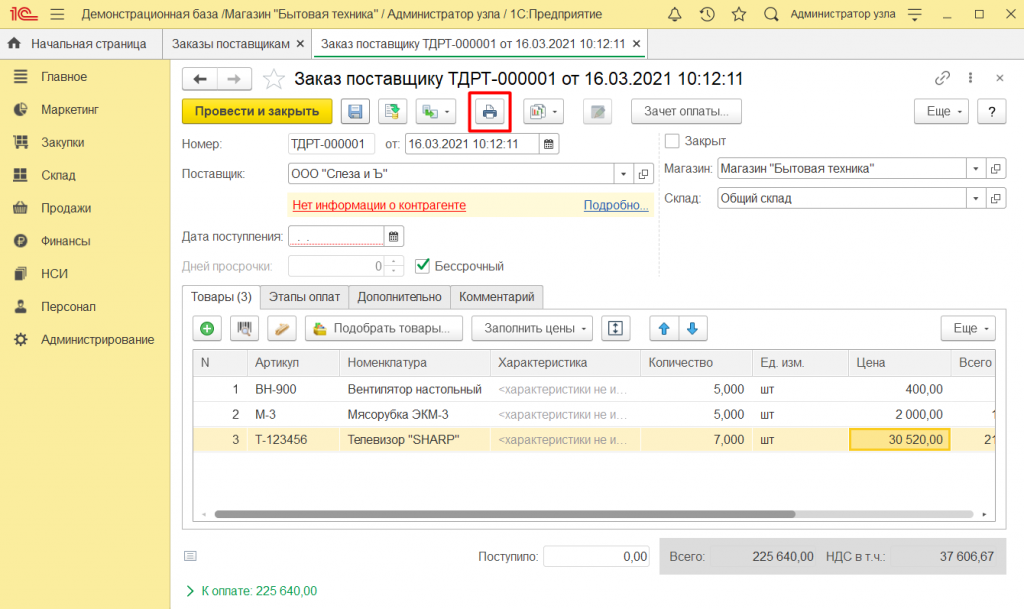Enable the Закрыт checkbox
This screenshot has height=609, width=1024.
[x=672, y=141]
